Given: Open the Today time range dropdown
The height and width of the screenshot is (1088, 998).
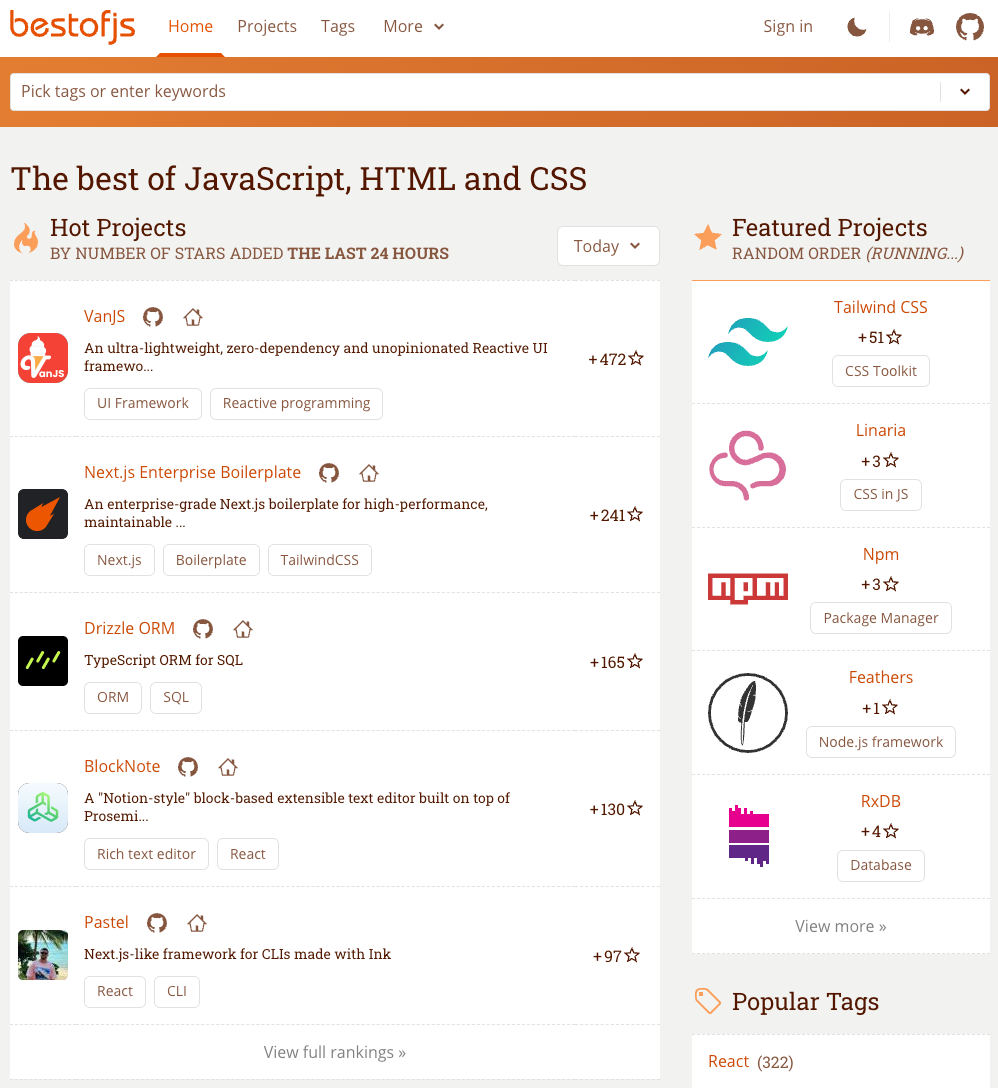Looking at the screenshot, I should click(x=608, y=246).
